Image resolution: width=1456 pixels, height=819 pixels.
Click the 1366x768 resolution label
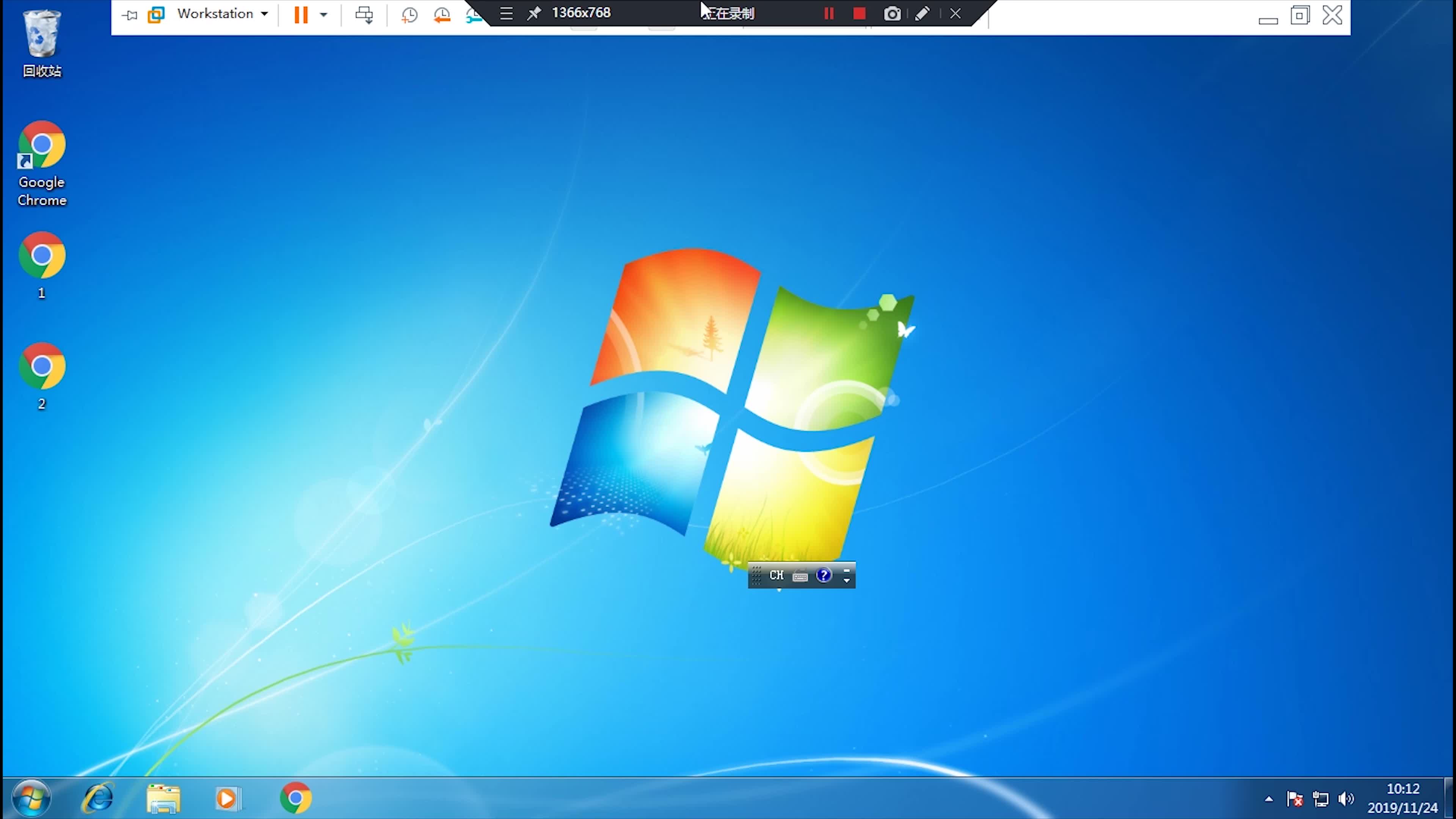[x=581, y=13]
